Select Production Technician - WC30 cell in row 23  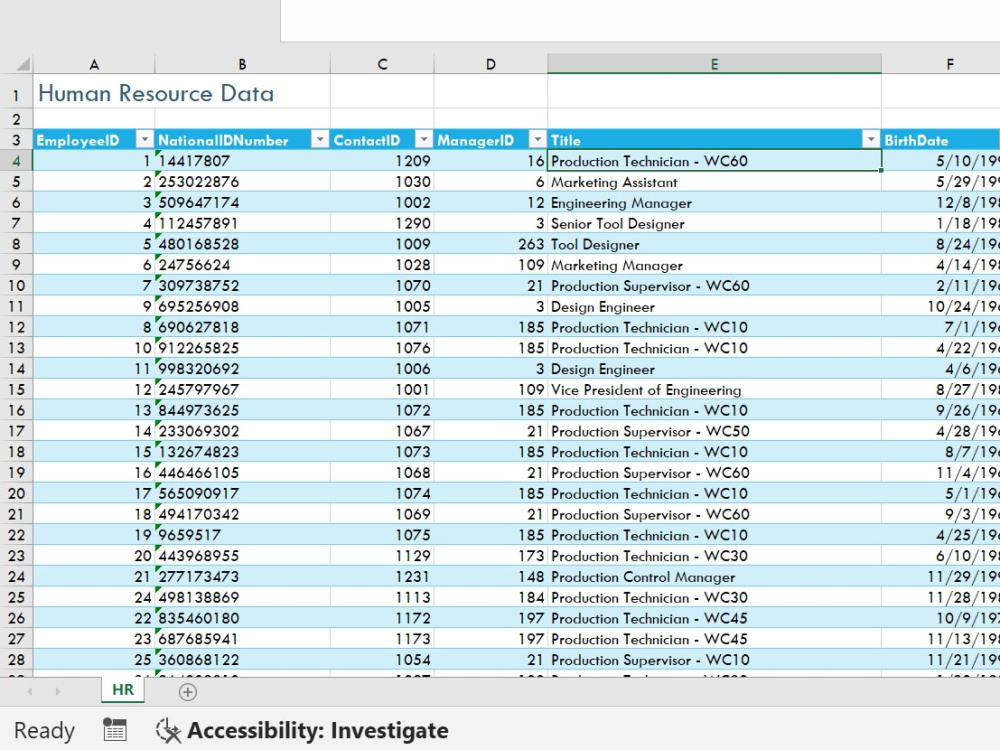pyautogui.click(x=714, y=555)
